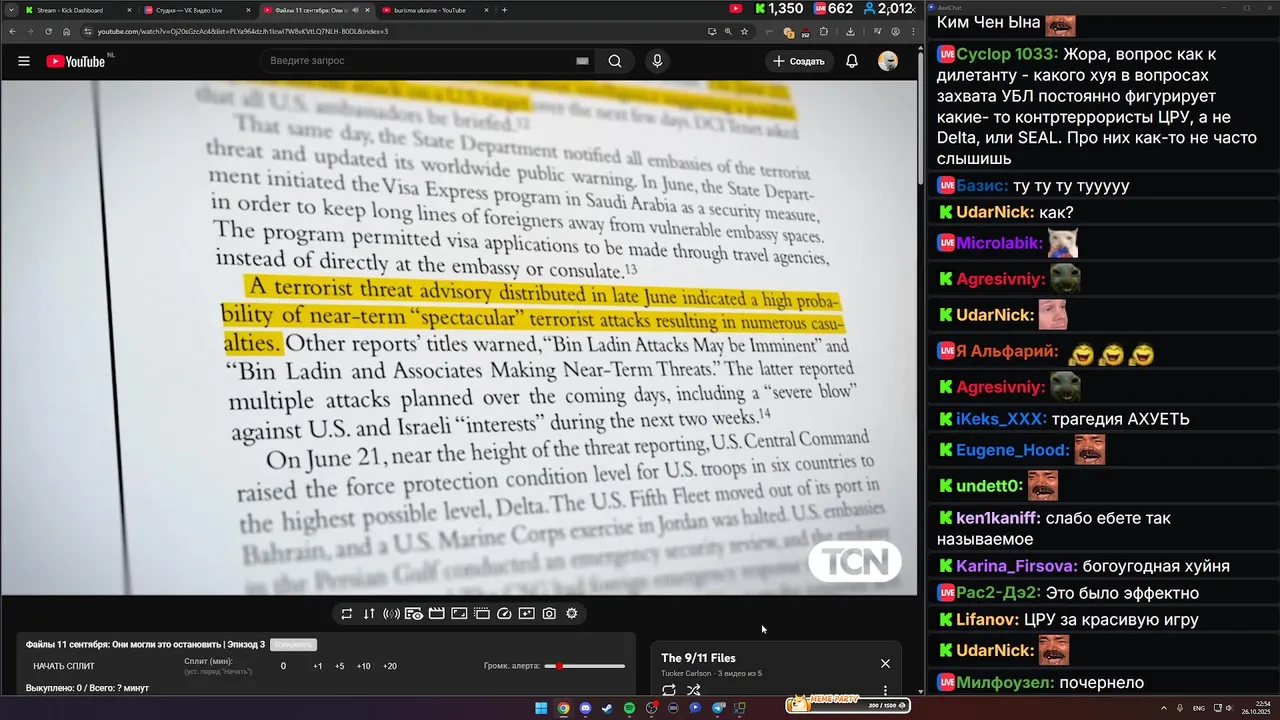Image resolution: width=1280 pixels, height=720 pixels.
Task: Select the Файлы 11 сентября tab
Action: click(315, 10)
